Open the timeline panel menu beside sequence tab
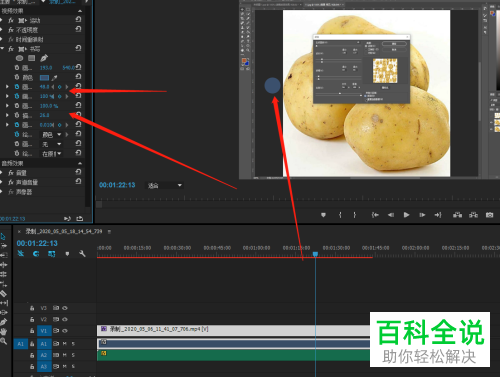The width and height of the screenshot is (500, 377). [x=109, y=231]
